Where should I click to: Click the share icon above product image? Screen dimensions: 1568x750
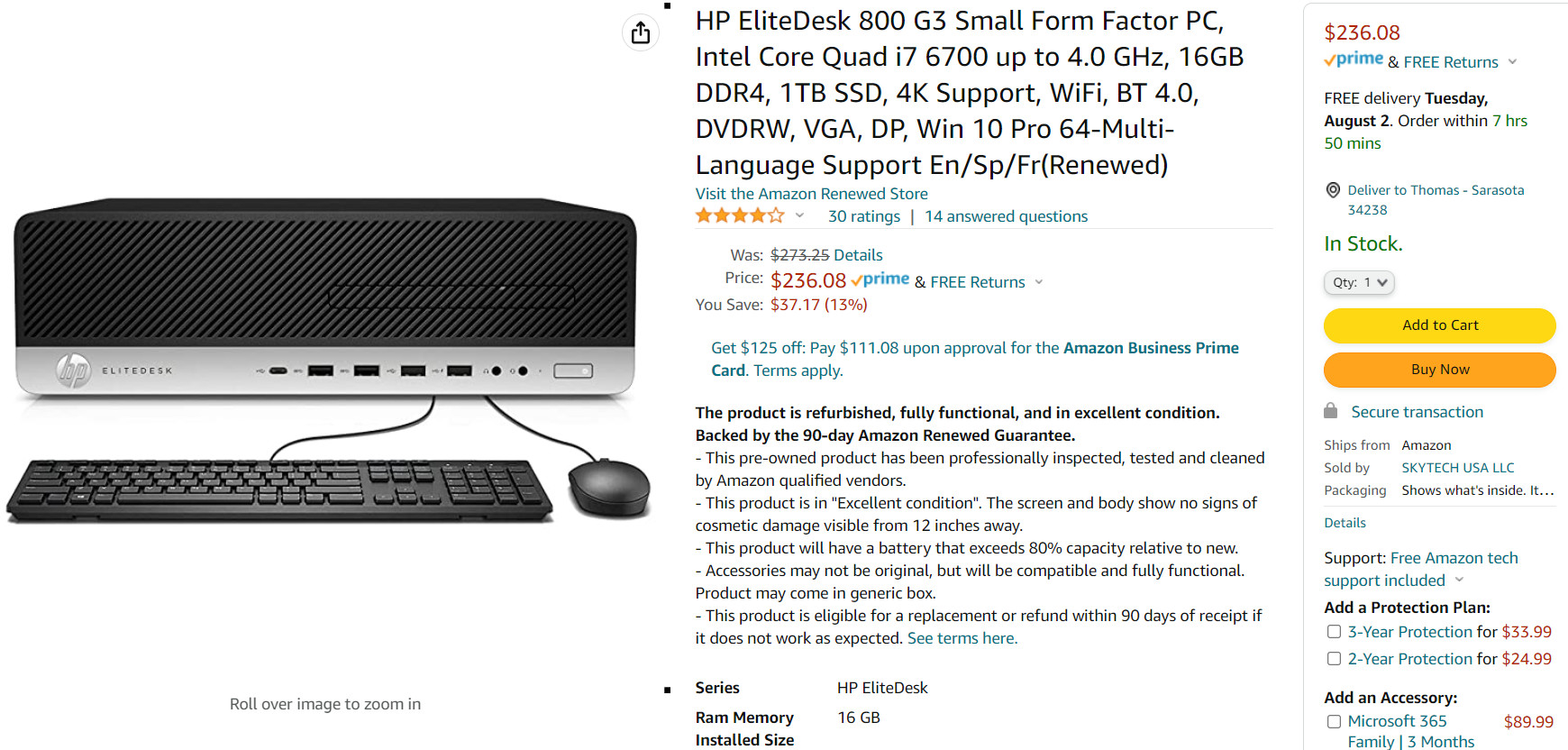641,33
